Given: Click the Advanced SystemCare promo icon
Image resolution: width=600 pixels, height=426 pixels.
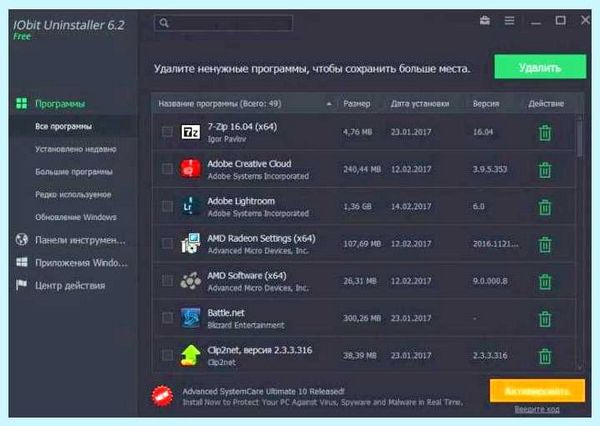Looking at the screenshot, I should [162, 396].
